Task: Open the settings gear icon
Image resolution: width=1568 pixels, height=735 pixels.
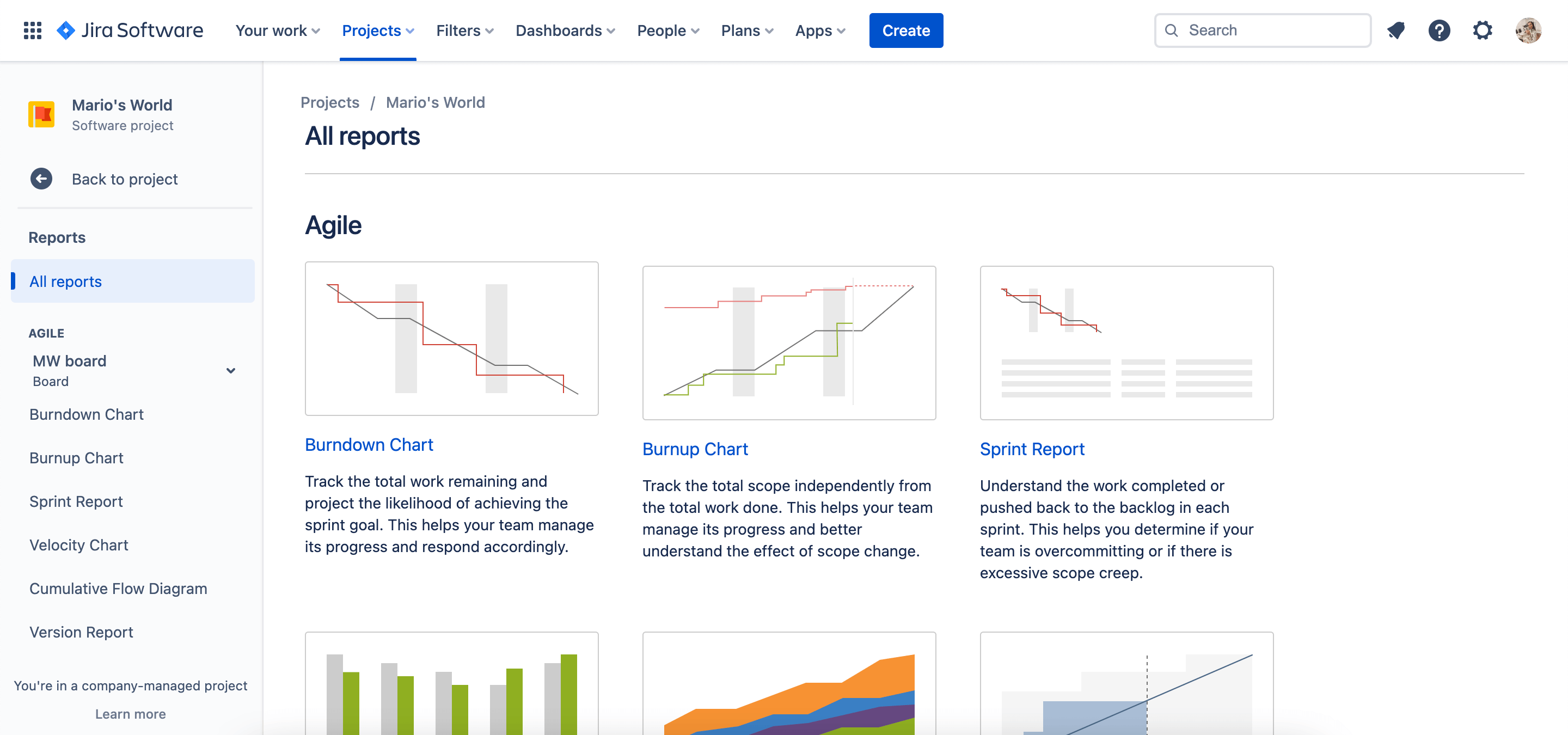Action: 1484,30
